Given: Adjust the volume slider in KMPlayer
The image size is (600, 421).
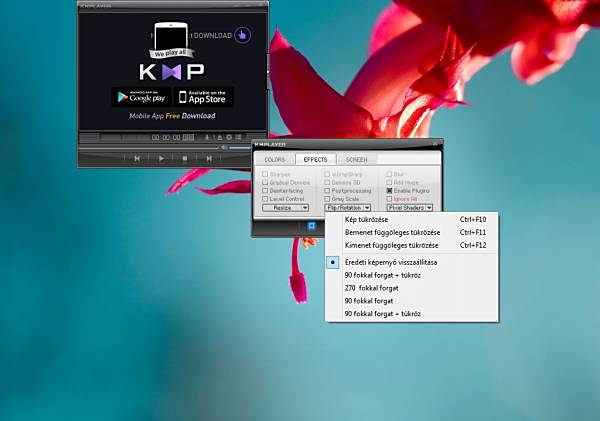Looking at the screenshot, I should (240, 147).
